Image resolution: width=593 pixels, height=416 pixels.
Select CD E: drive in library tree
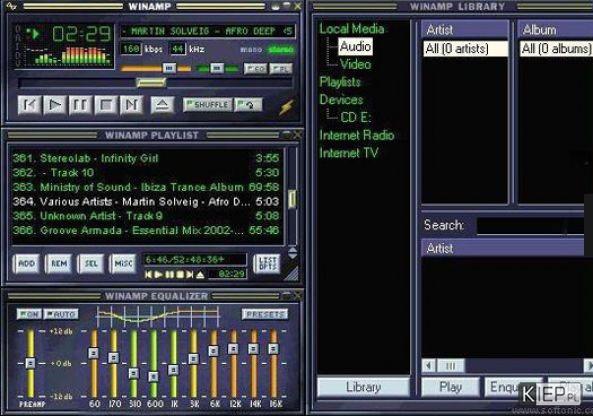coord(355,117)
